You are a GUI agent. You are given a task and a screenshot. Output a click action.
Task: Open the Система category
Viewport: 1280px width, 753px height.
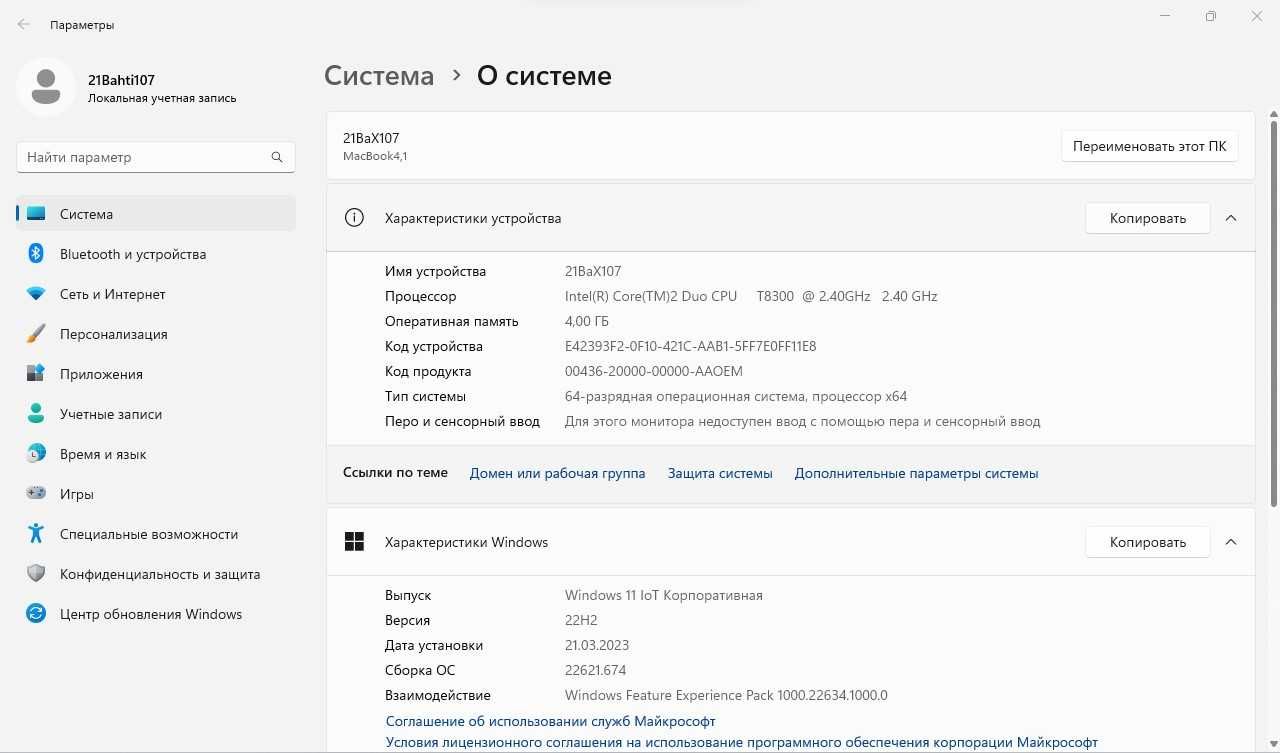click(x=156, y=214)
